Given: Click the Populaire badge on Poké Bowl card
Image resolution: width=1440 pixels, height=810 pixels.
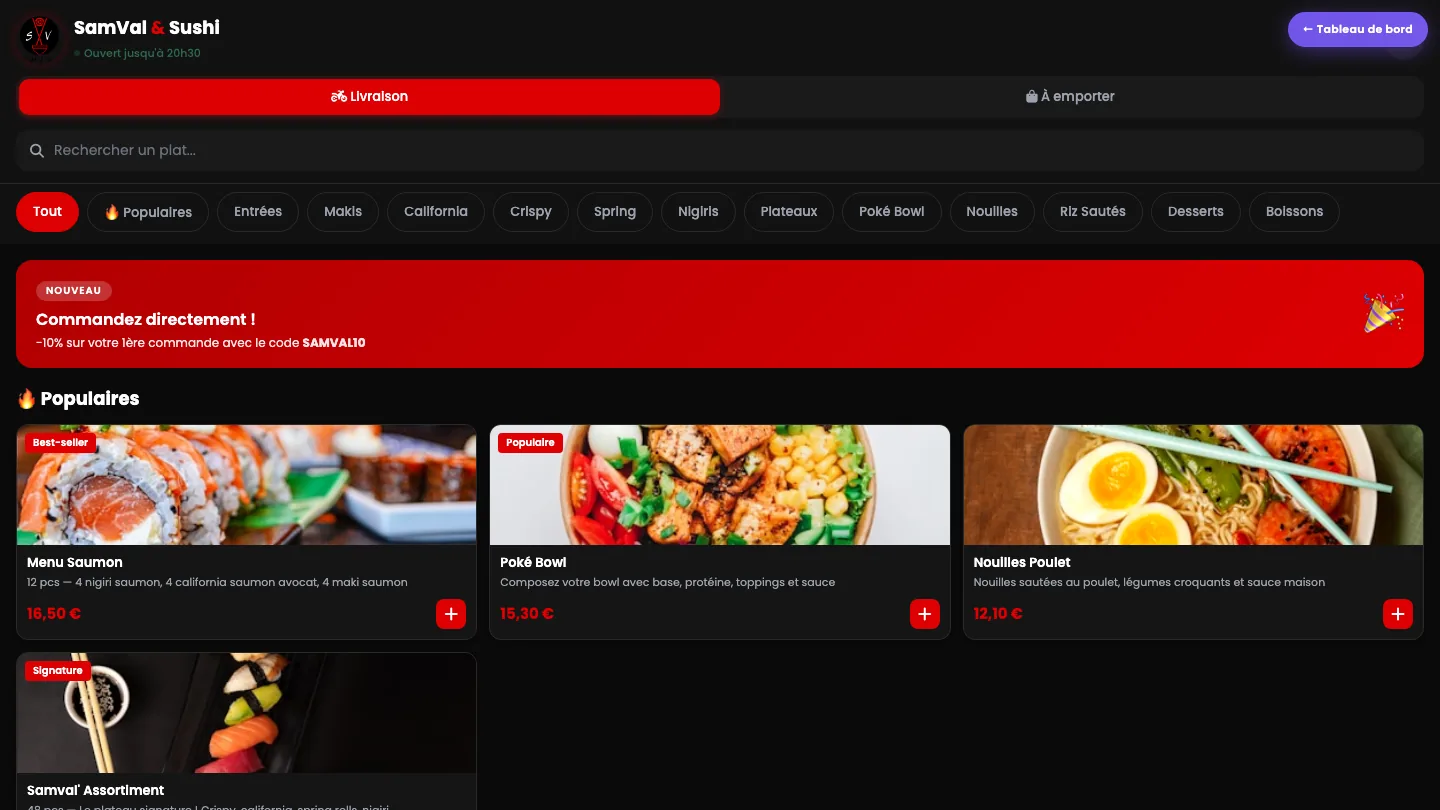Looking at the screenshot, I should [530, 443].
